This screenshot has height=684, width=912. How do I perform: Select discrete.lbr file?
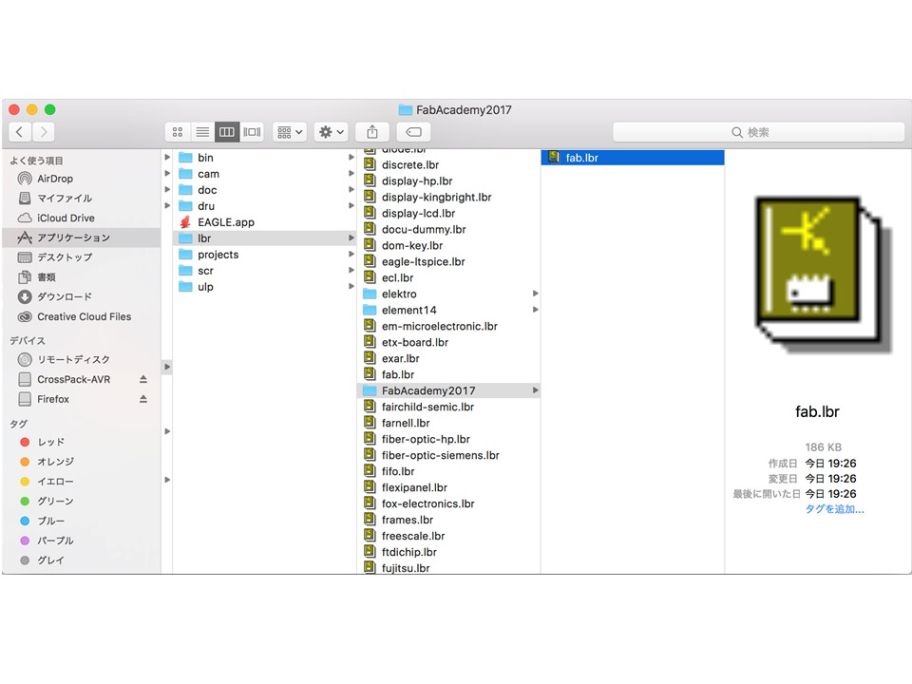(448, 165)
